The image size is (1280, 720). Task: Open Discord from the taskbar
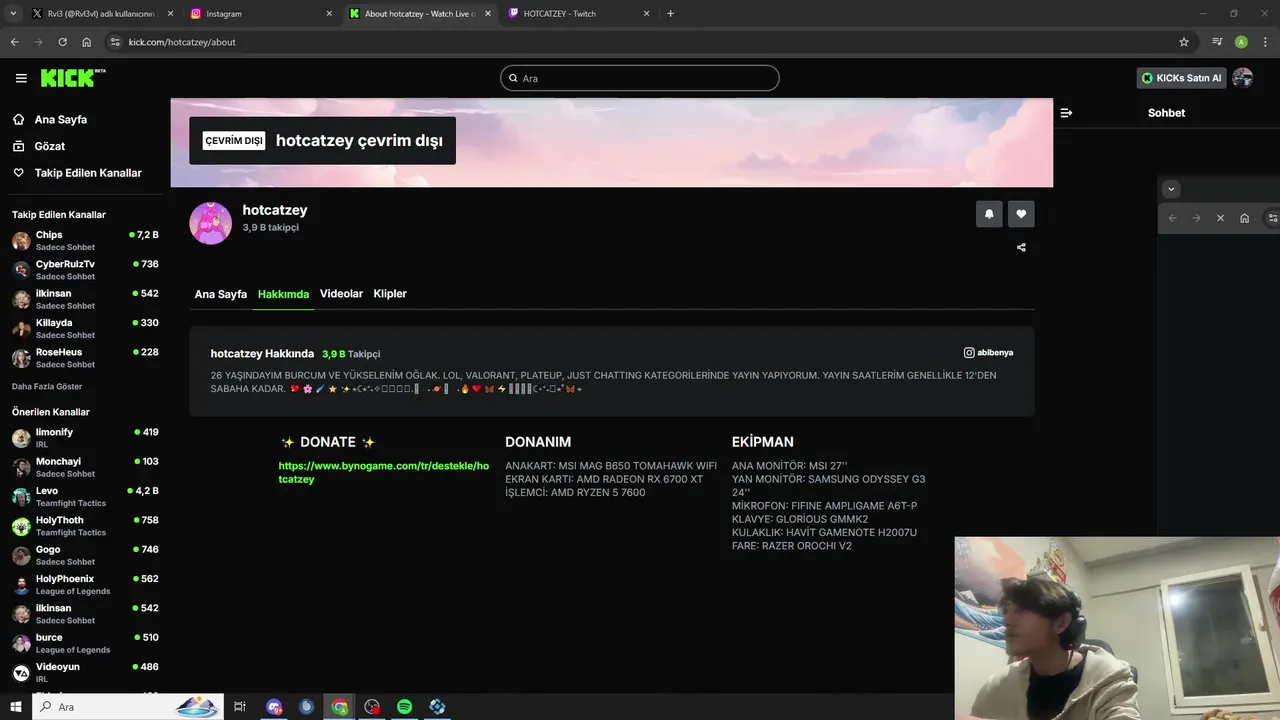[x=275, y=707]
